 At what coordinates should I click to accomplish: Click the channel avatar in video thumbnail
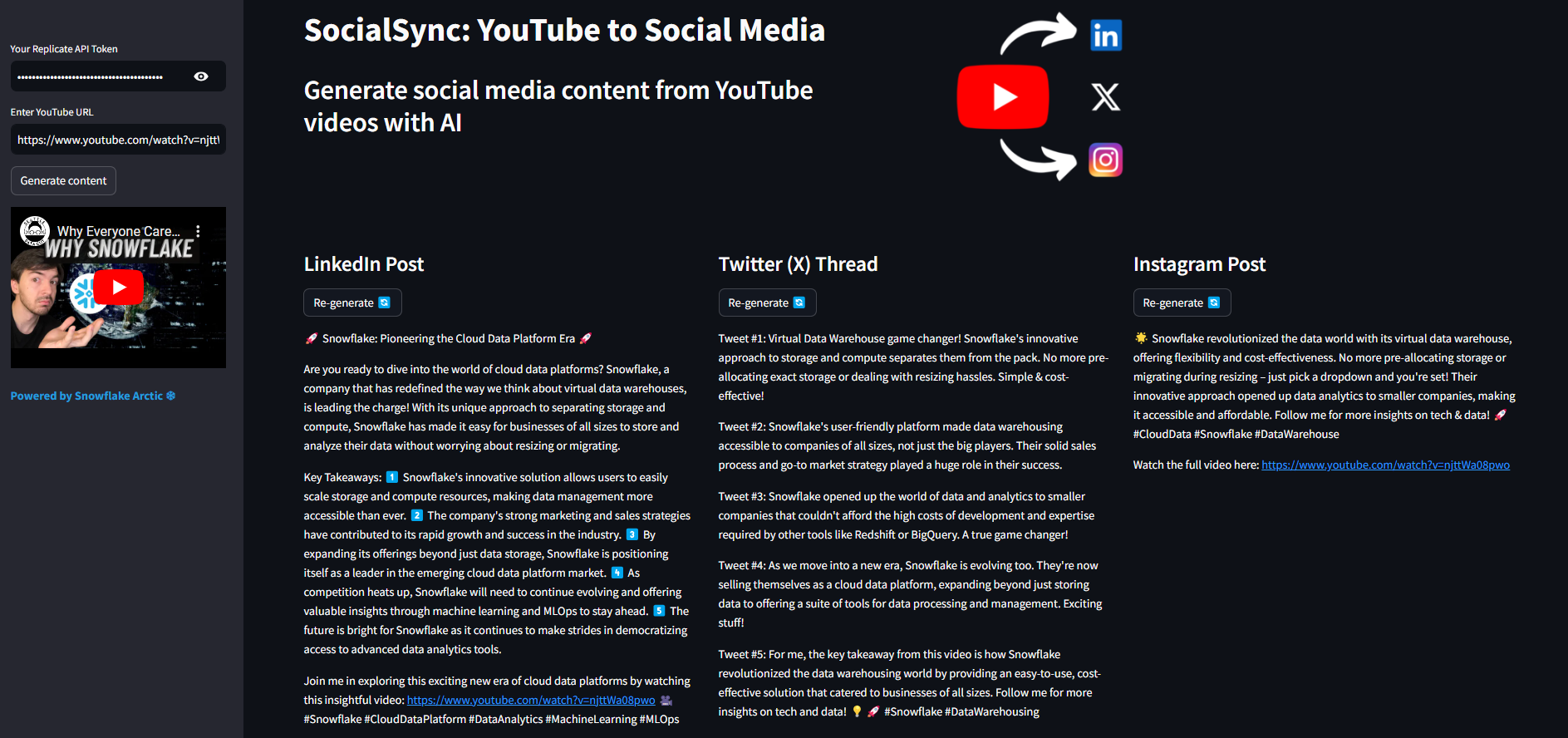pyautogui.click(x=34, y=230)
